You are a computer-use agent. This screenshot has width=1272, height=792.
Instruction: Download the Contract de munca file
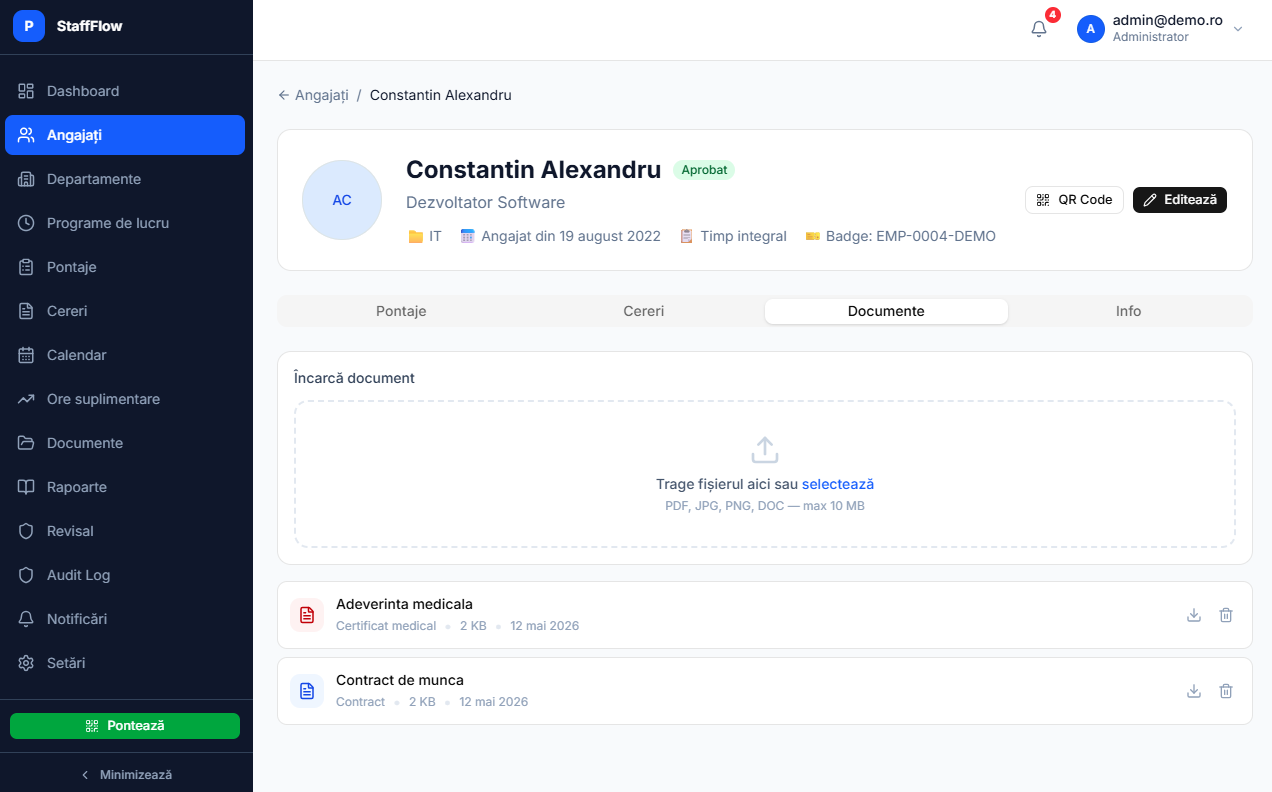pos(1193,691)
